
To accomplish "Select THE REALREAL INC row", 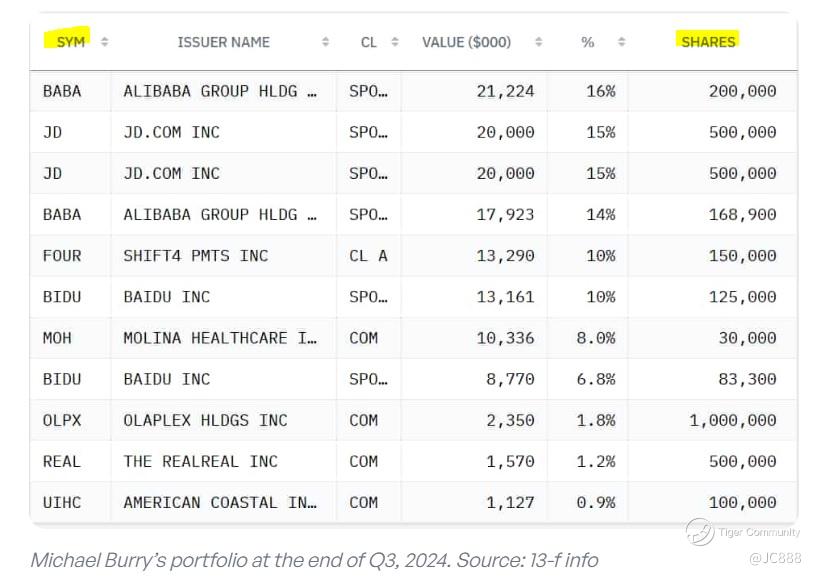I will tap(200, 461).
